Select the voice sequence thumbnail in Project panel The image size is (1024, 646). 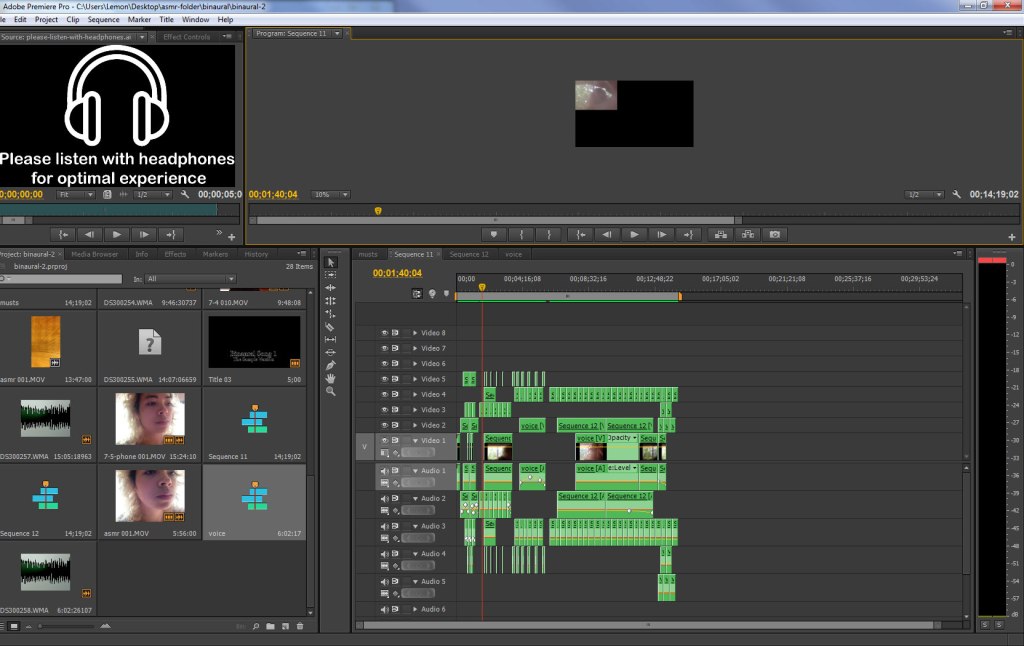(253, 495)
